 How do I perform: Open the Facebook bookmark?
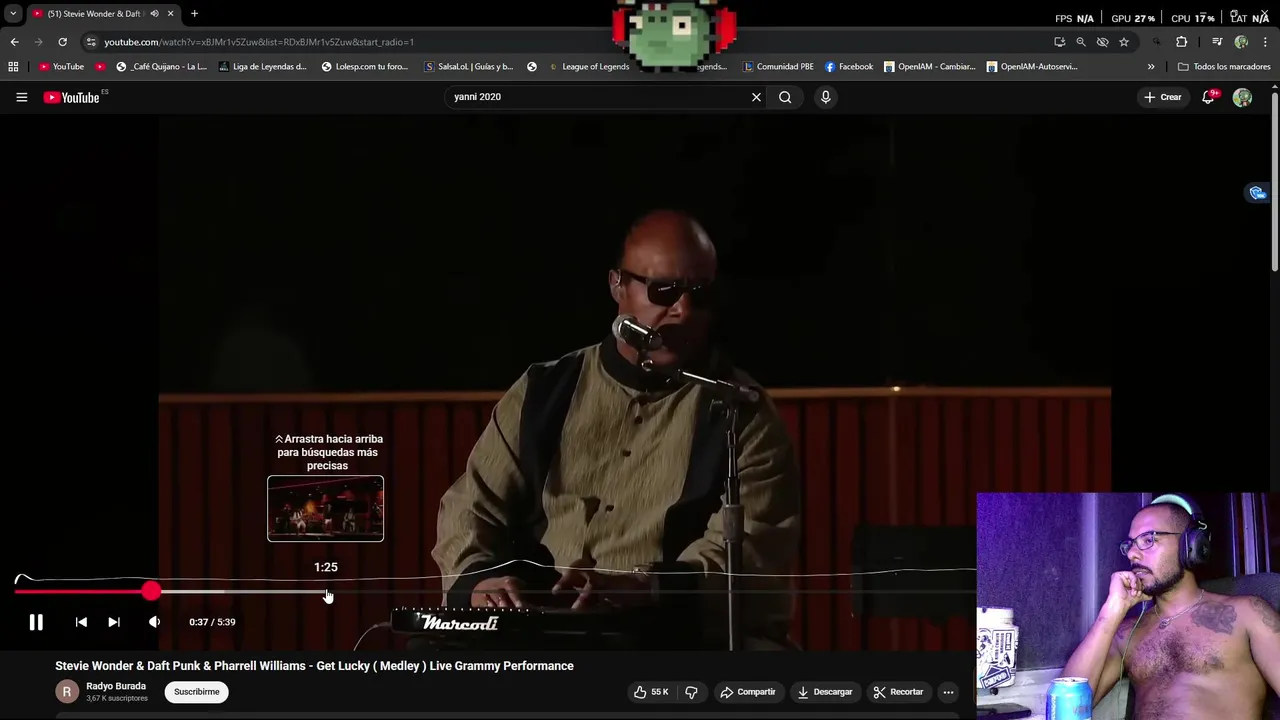click(x=849, y=67)
